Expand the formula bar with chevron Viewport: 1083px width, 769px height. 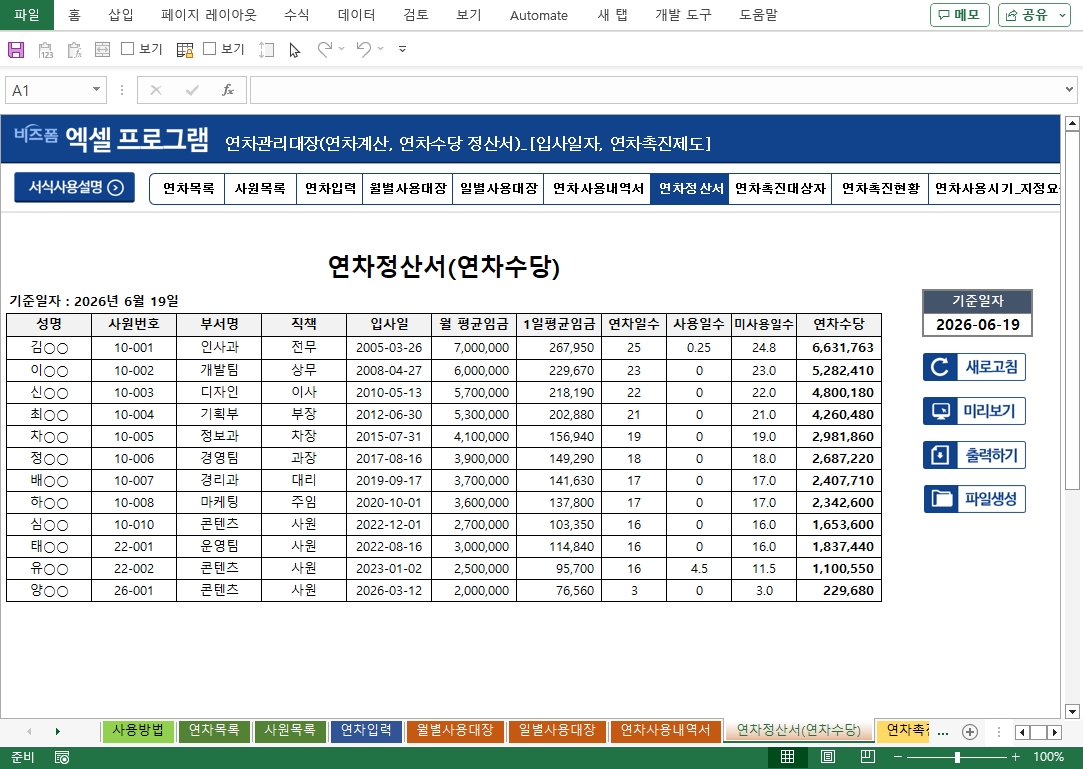1070,90
